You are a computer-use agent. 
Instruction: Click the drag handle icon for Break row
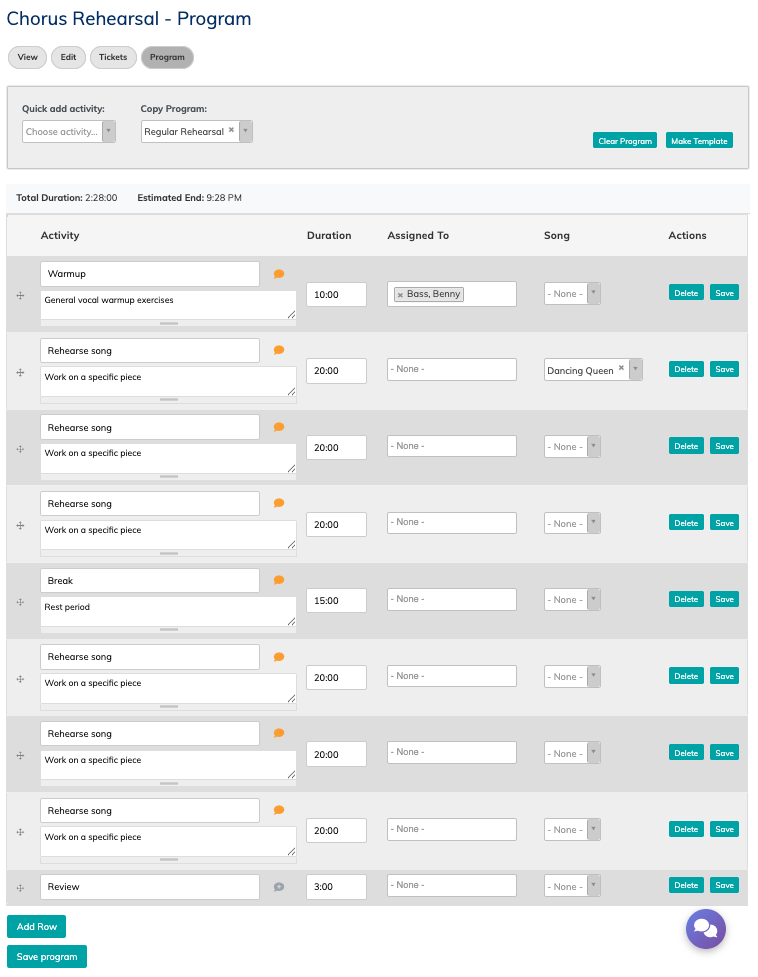pyautogui.click(x=20, y=602)
